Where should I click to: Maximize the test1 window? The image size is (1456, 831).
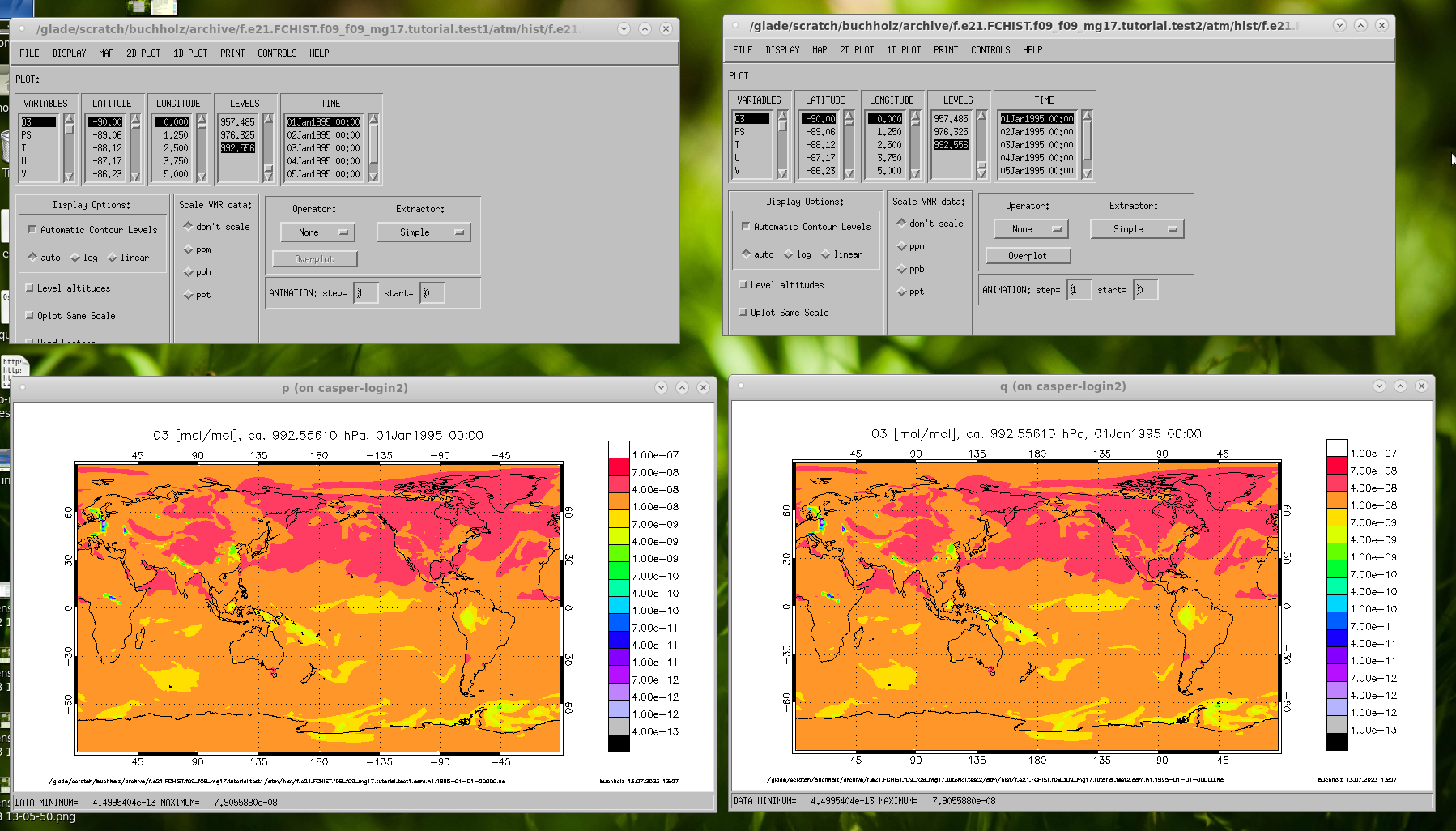[645, 28]
